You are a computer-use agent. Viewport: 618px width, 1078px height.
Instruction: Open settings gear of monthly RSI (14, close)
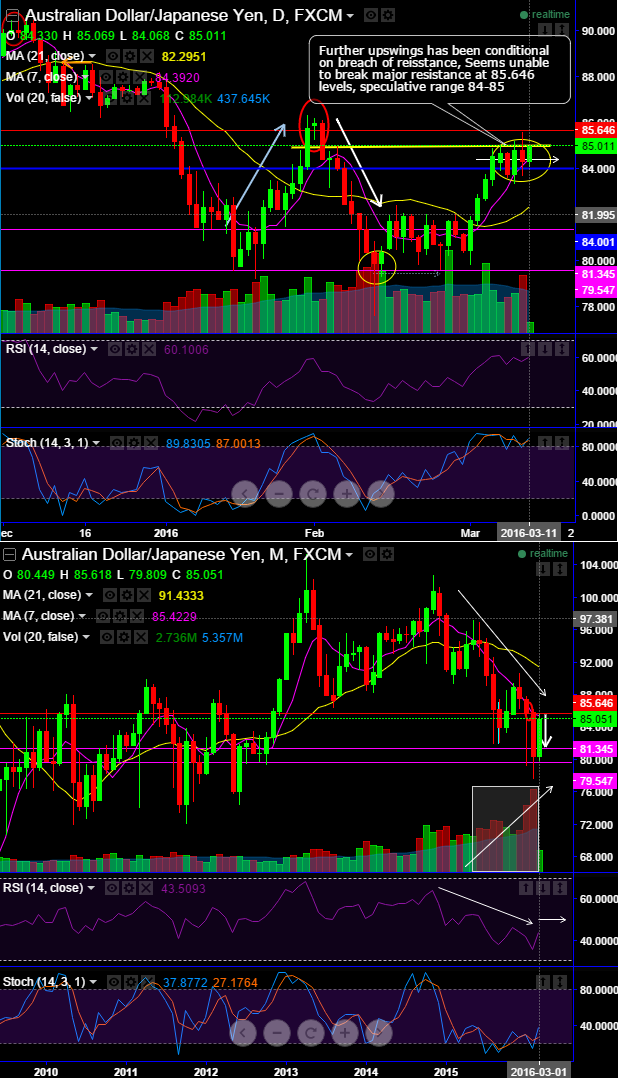pyautogui.click(x=129, y=888)
